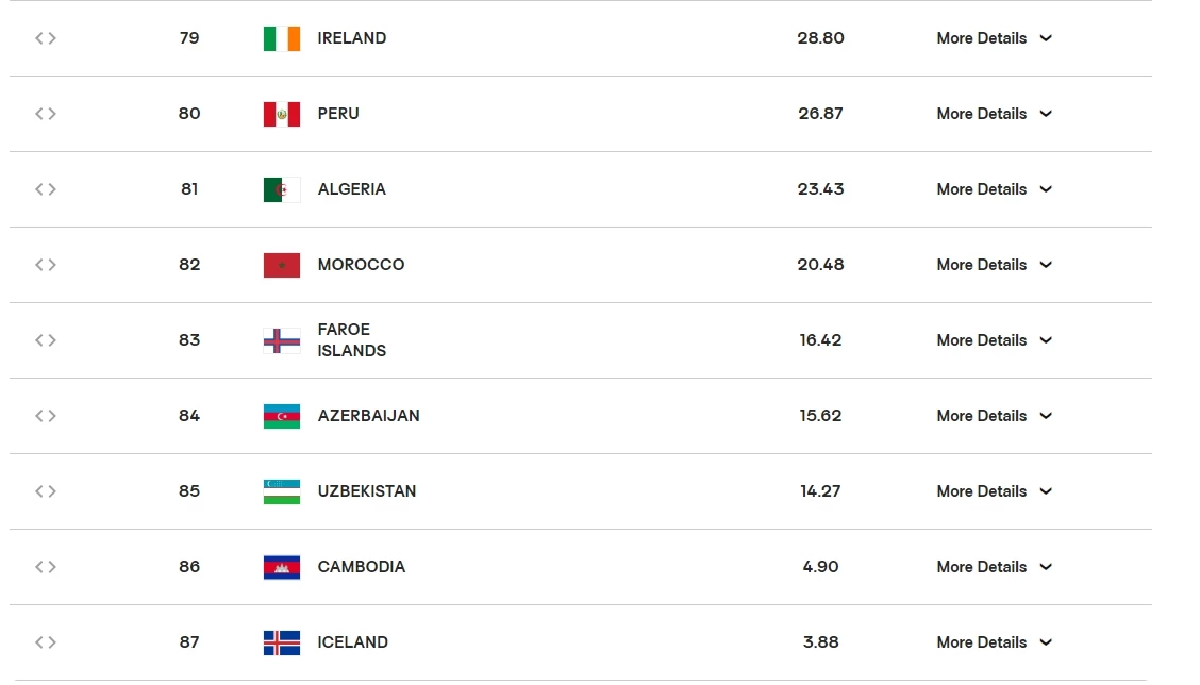Expand More Details for Faroe Islands
The height and width of the screenshot is (685, 1200).
point(994,340)
